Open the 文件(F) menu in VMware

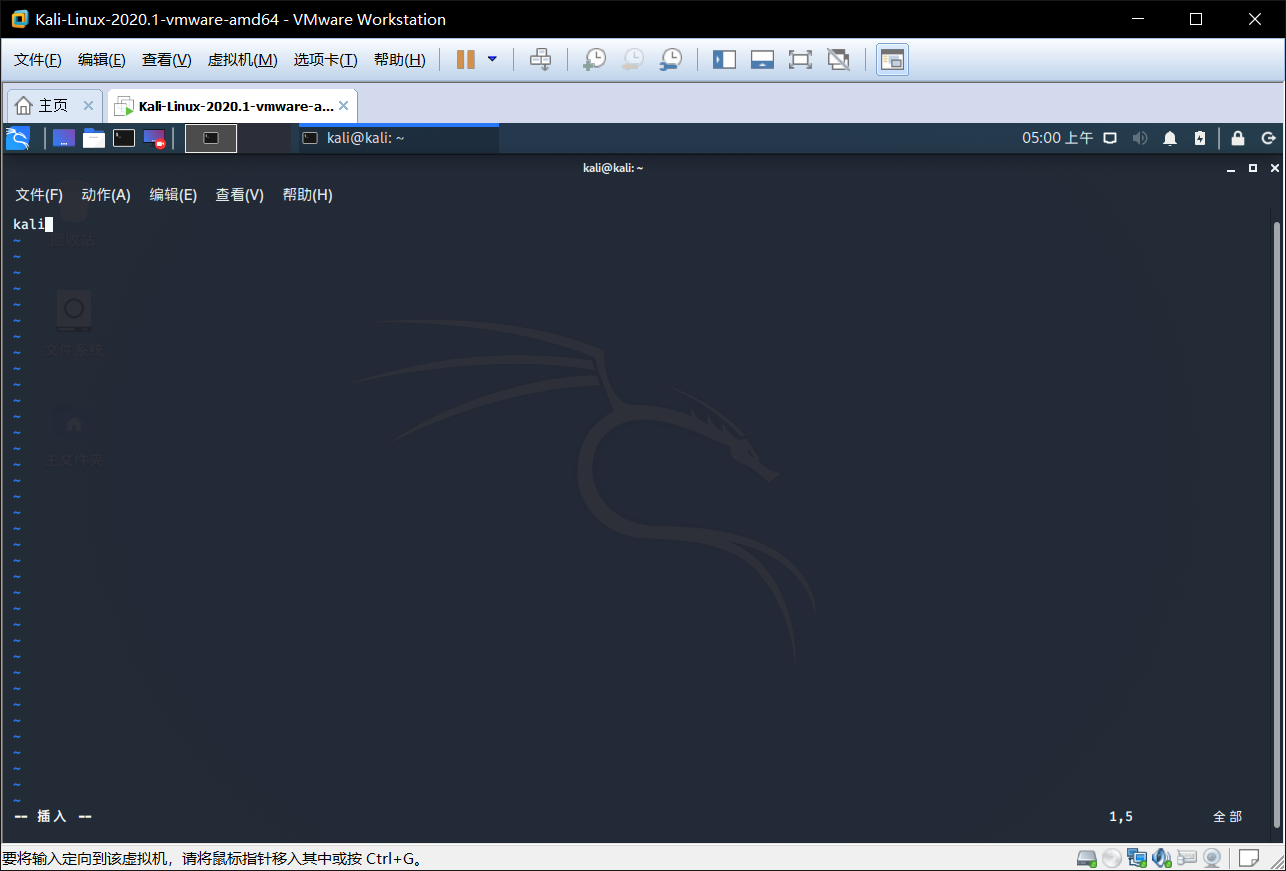tap(38, 60)
